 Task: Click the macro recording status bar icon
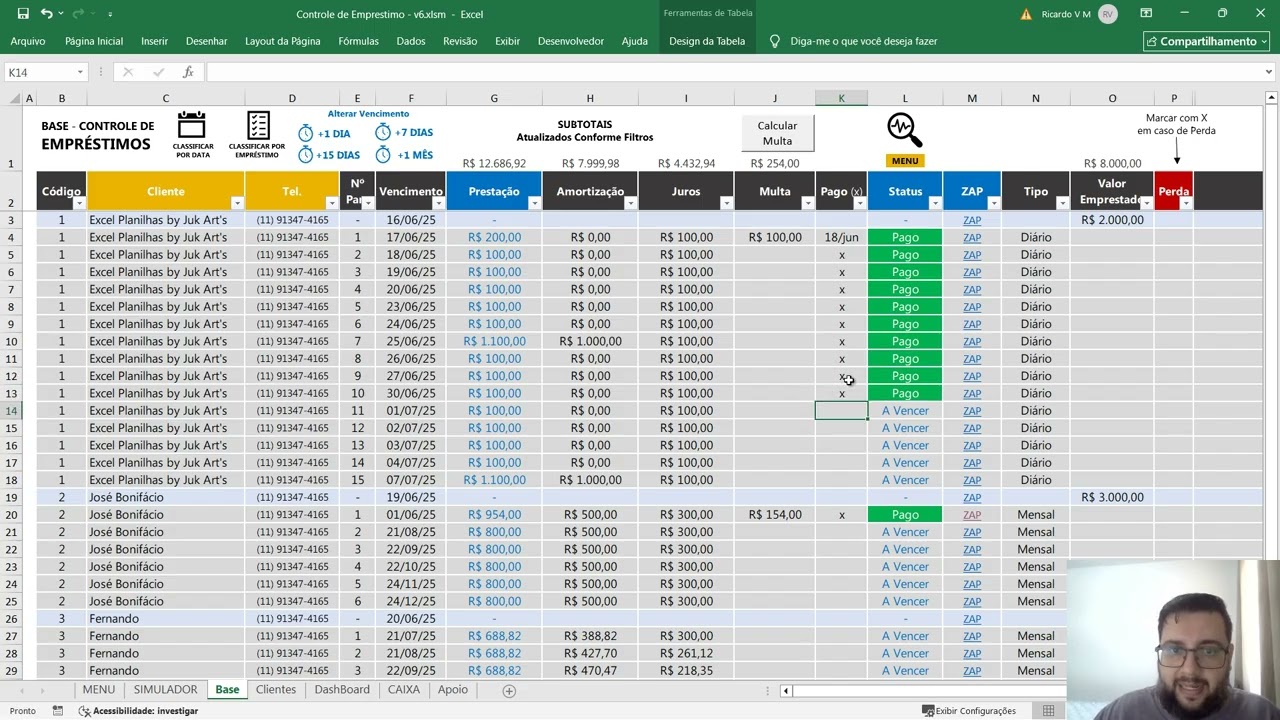[x=58, y=711]
